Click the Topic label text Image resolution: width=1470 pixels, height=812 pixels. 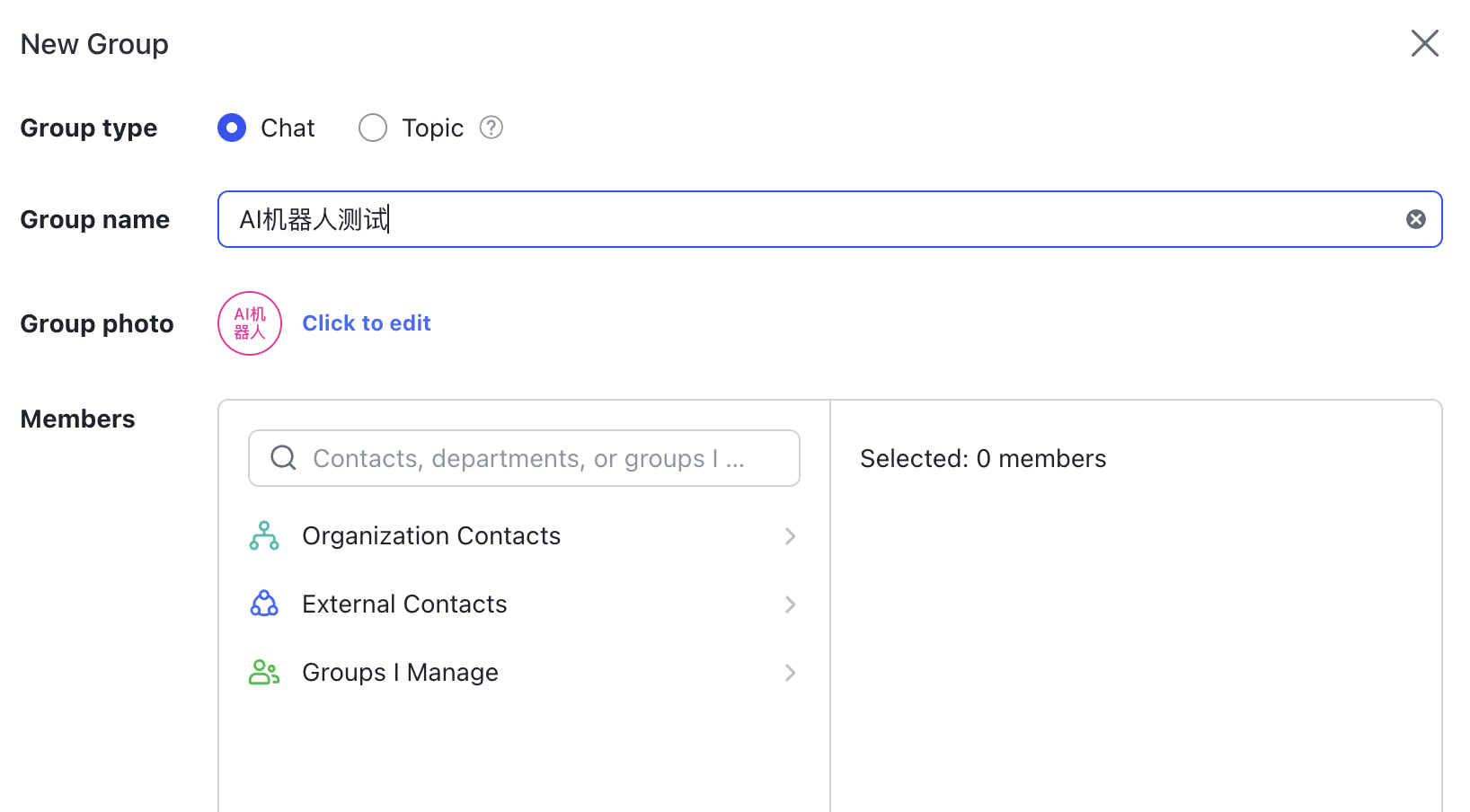432,128
